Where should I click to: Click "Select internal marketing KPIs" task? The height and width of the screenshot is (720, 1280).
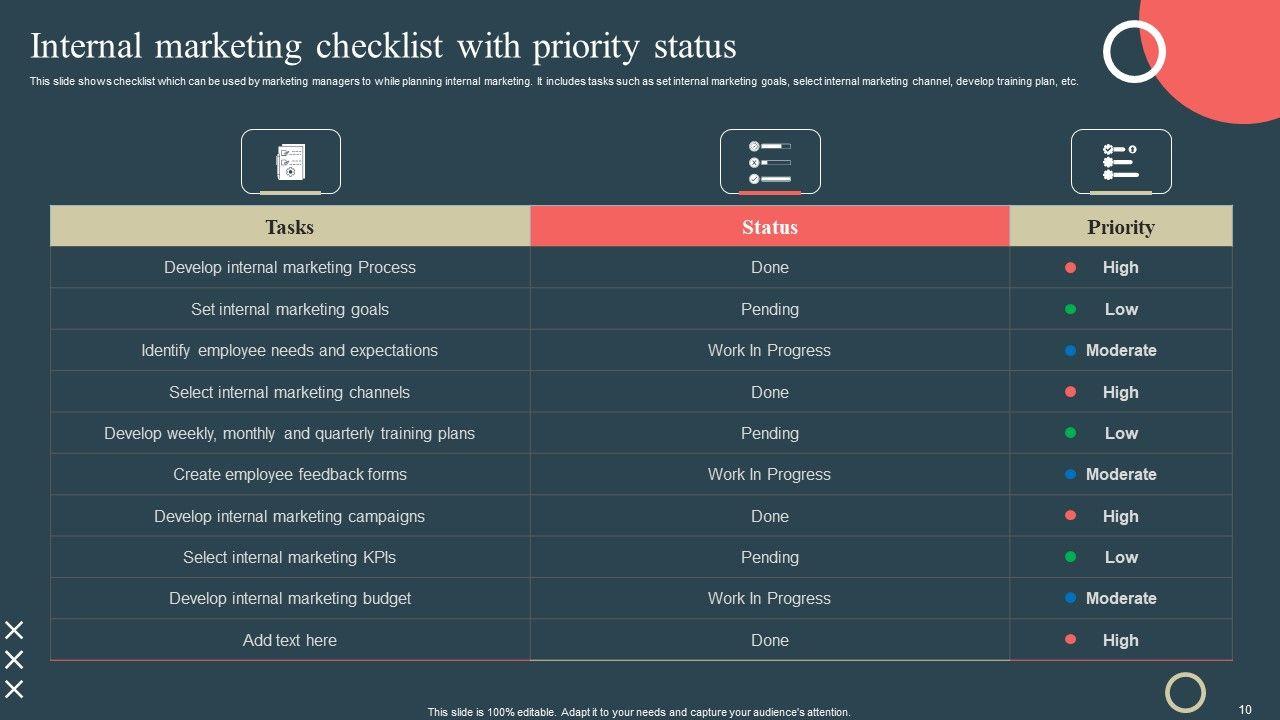[290, 557]
